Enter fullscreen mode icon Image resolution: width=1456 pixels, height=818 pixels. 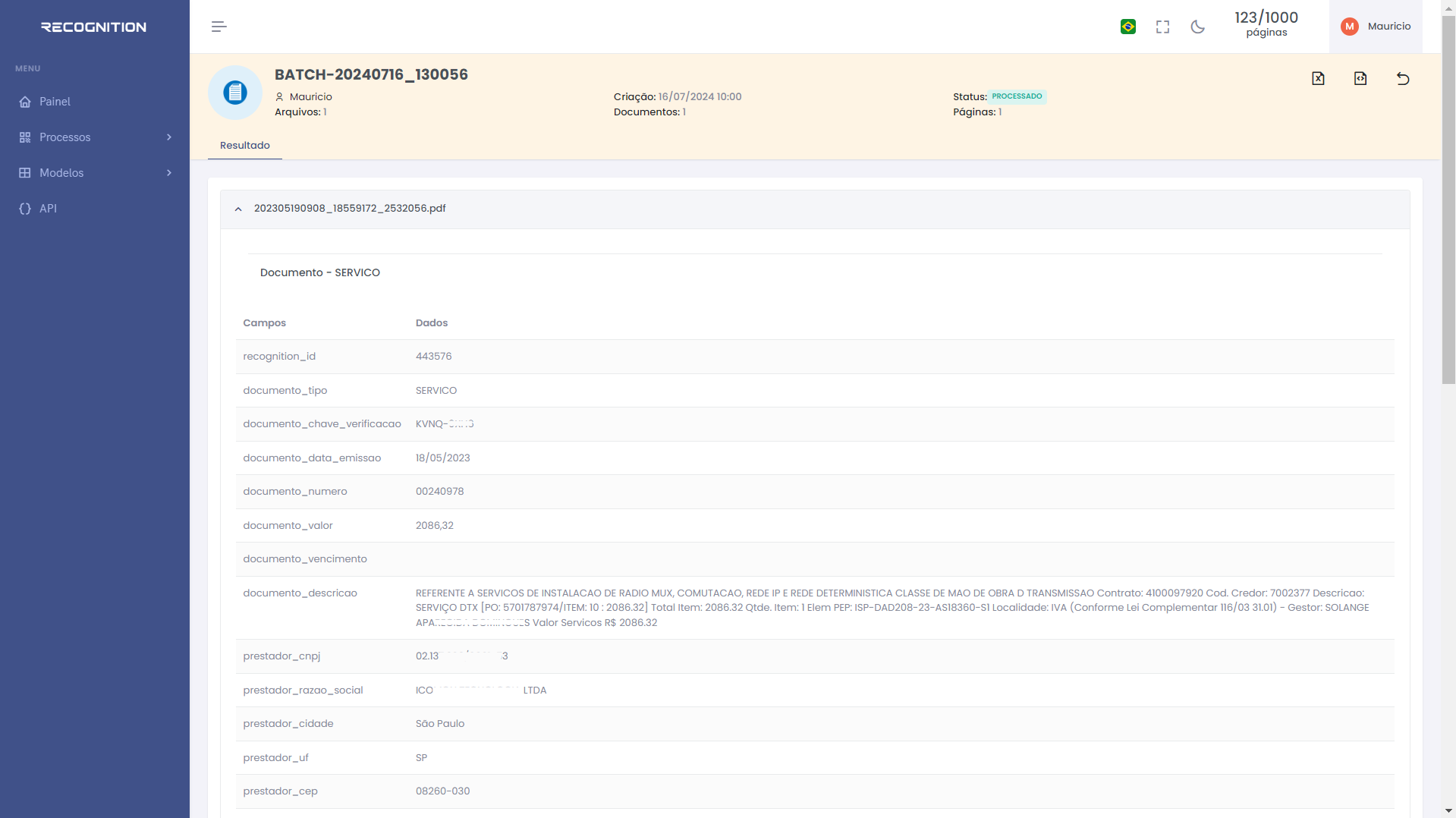click(x=1162, y=27)
